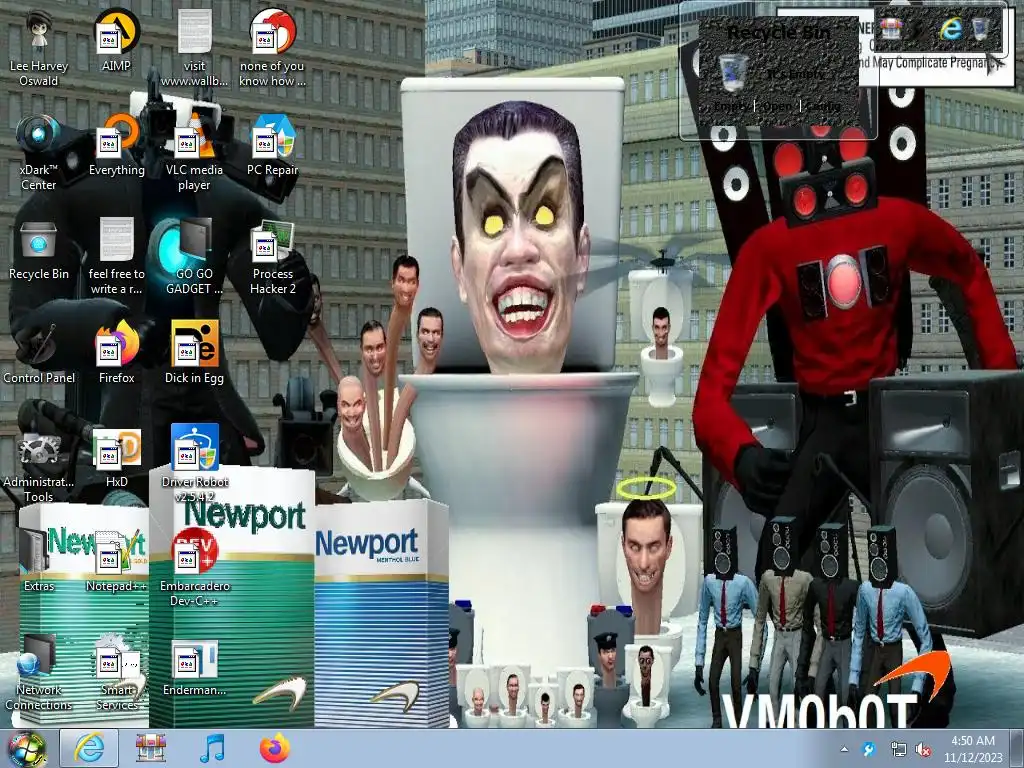Select the 'none of you know how' shortcut
The image size is (1024, 768).
[x=272, y=48]
